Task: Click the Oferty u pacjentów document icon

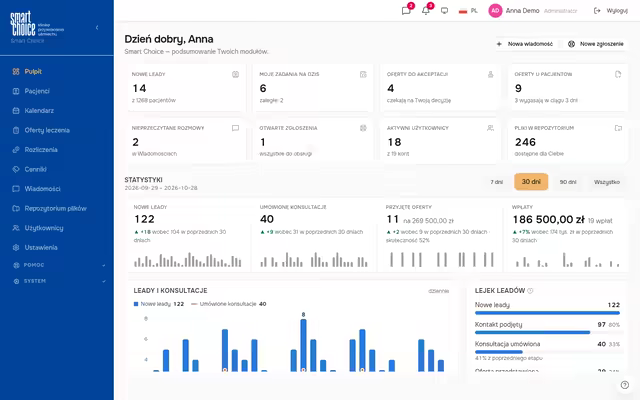Action: click(618, 74)
